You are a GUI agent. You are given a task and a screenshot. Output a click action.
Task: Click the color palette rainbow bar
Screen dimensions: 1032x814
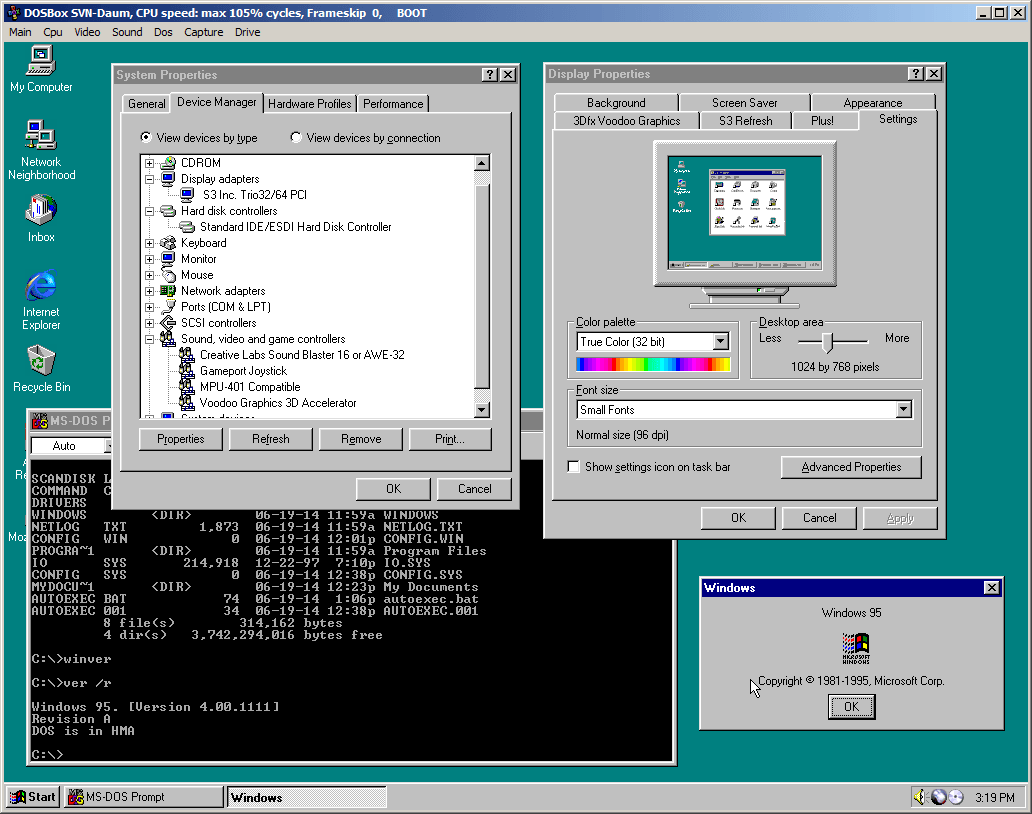[653, 365]
